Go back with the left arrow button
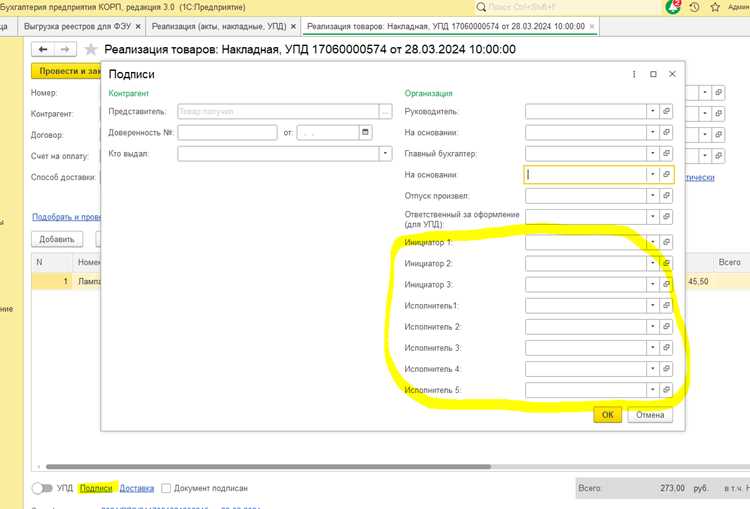750x509 pixels. click(x=43, y=49)
